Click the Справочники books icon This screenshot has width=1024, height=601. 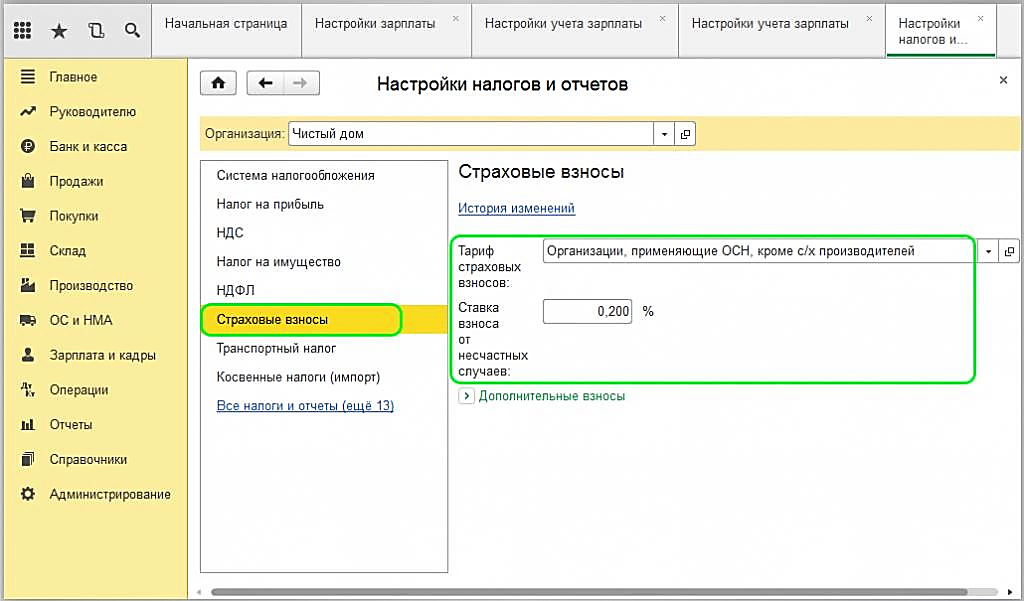click(x=27, y=459)
